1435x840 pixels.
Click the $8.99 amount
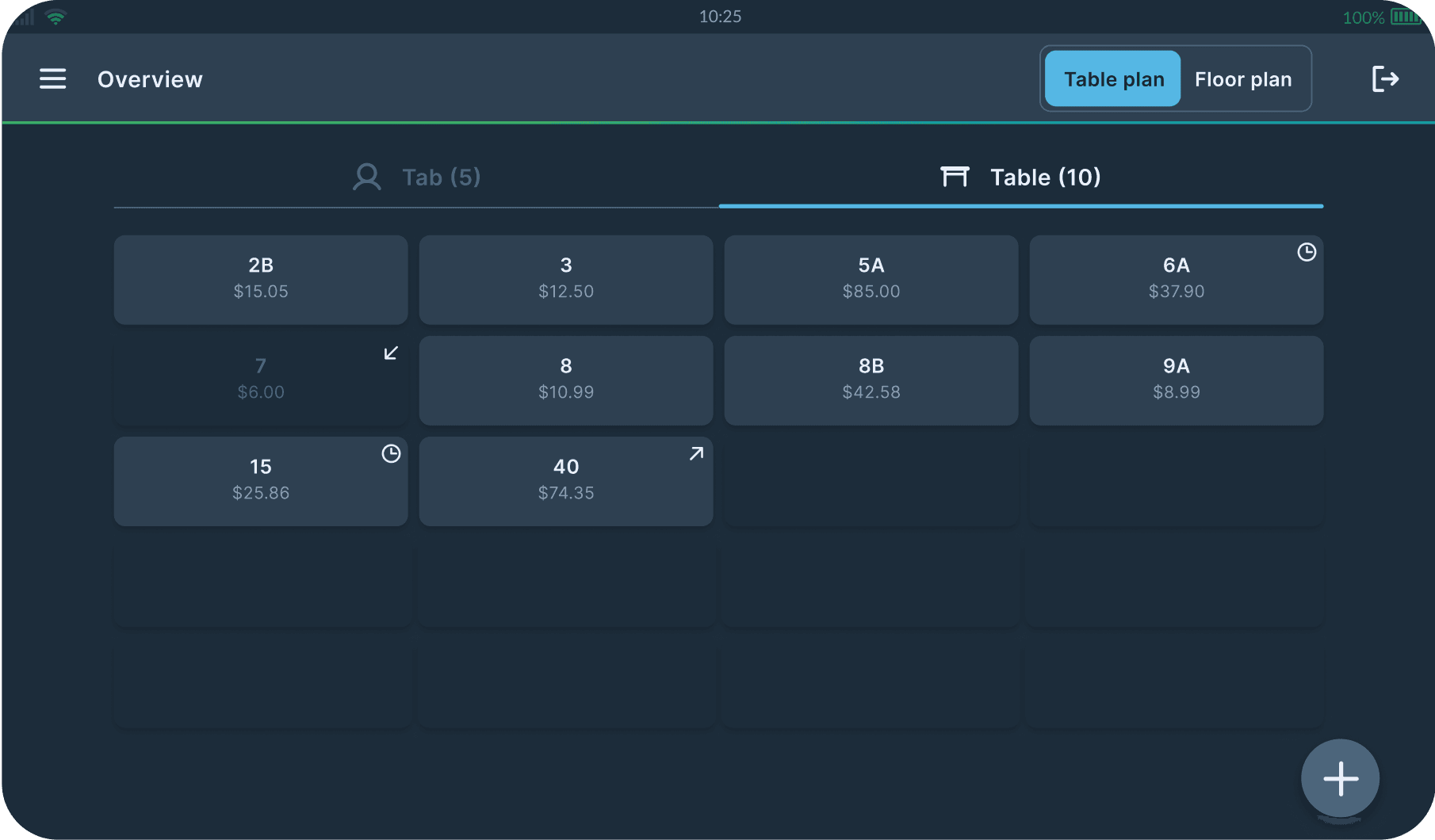pyautogui.click(x=1177, y=392)
